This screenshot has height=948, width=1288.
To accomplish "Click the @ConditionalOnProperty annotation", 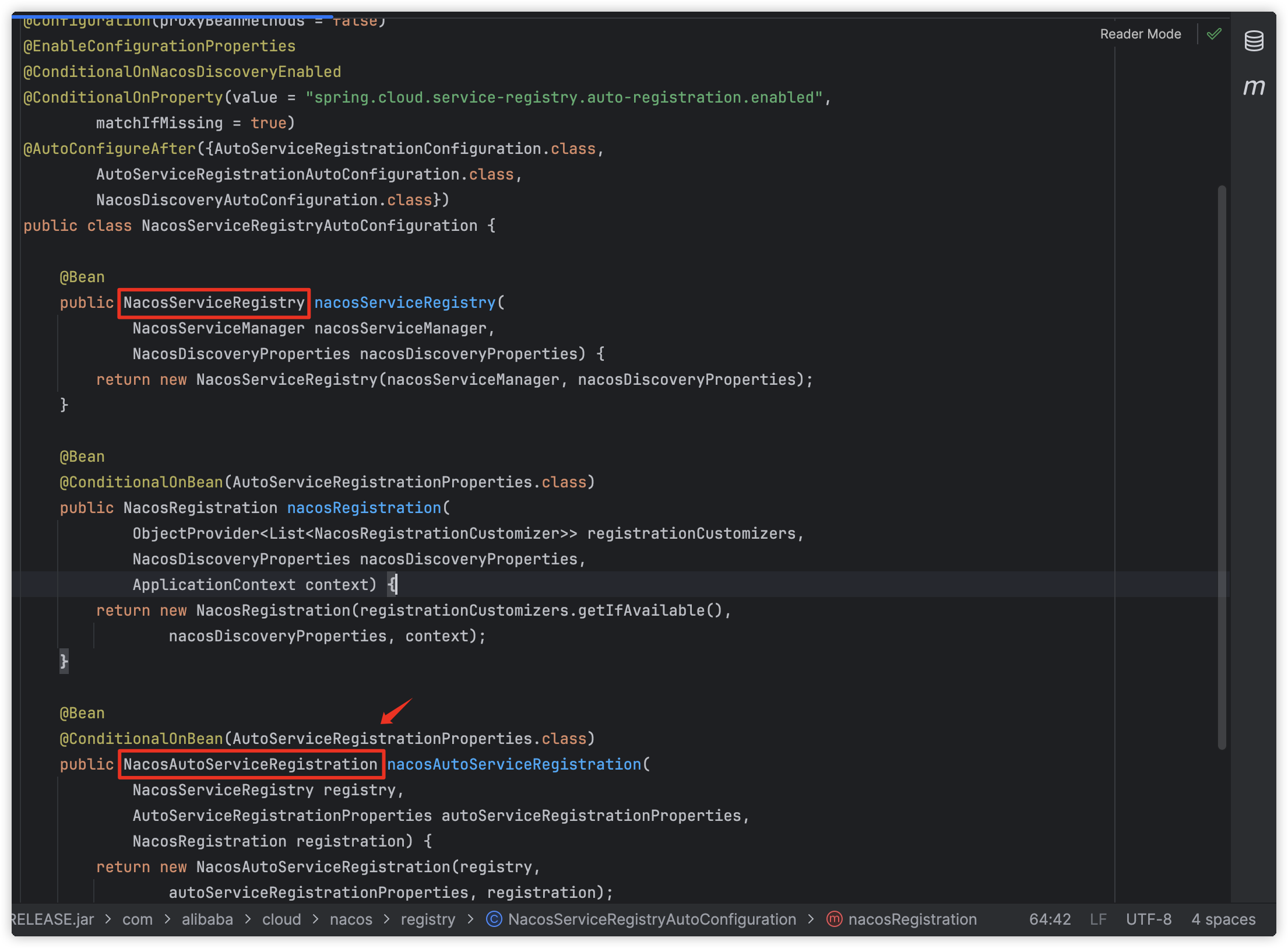I will click(123, 97).
